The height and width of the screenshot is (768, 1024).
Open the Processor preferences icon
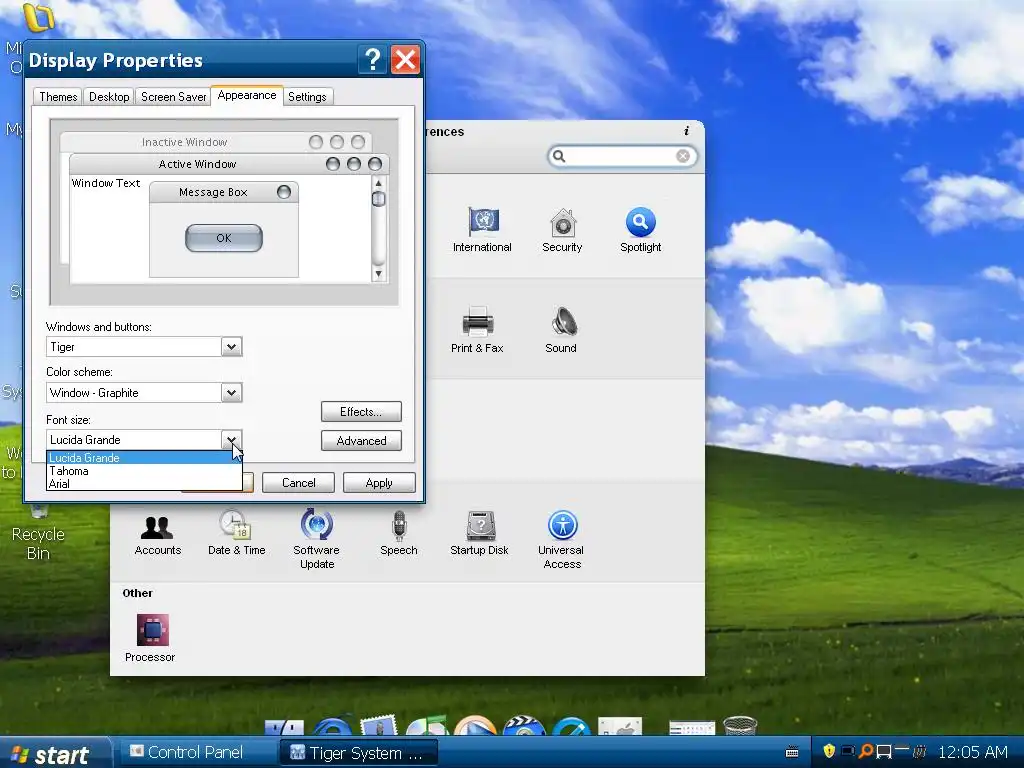tap(153, 630)
